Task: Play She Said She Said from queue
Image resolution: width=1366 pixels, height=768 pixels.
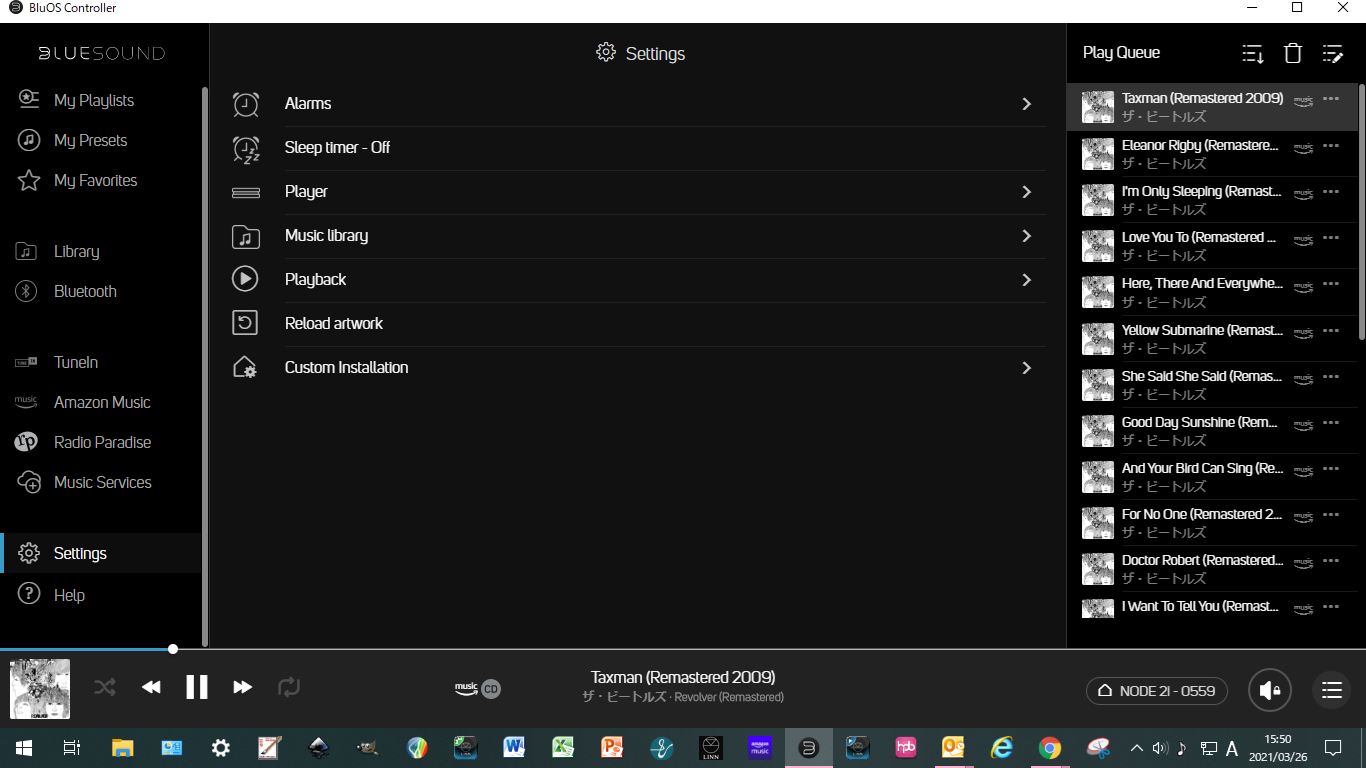Action: click(1212, 385)
